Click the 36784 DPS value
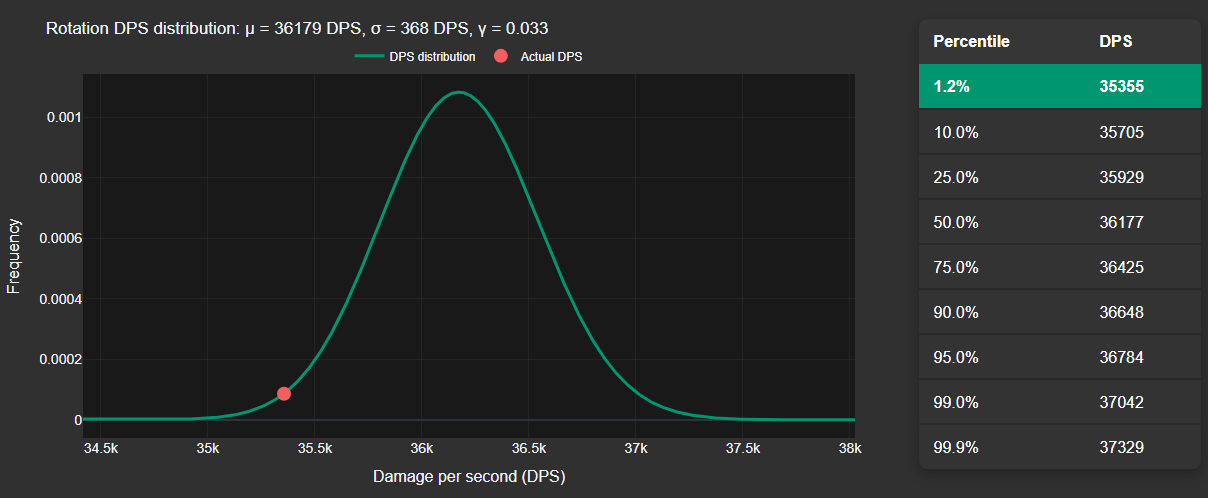This screenshot has width=1208, height=498. (1121, 357)
